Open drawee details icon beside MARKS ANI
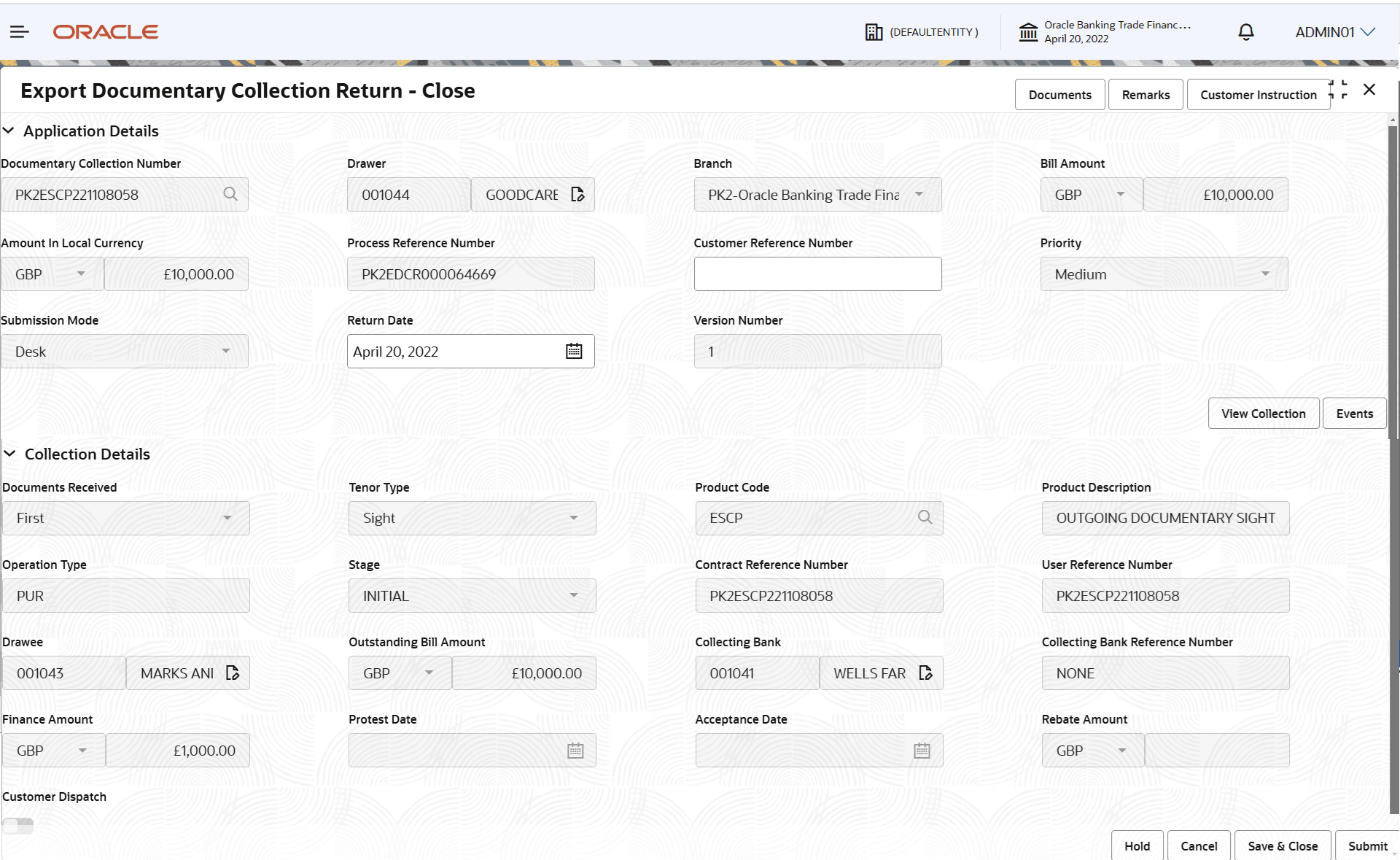 [233, 673]
